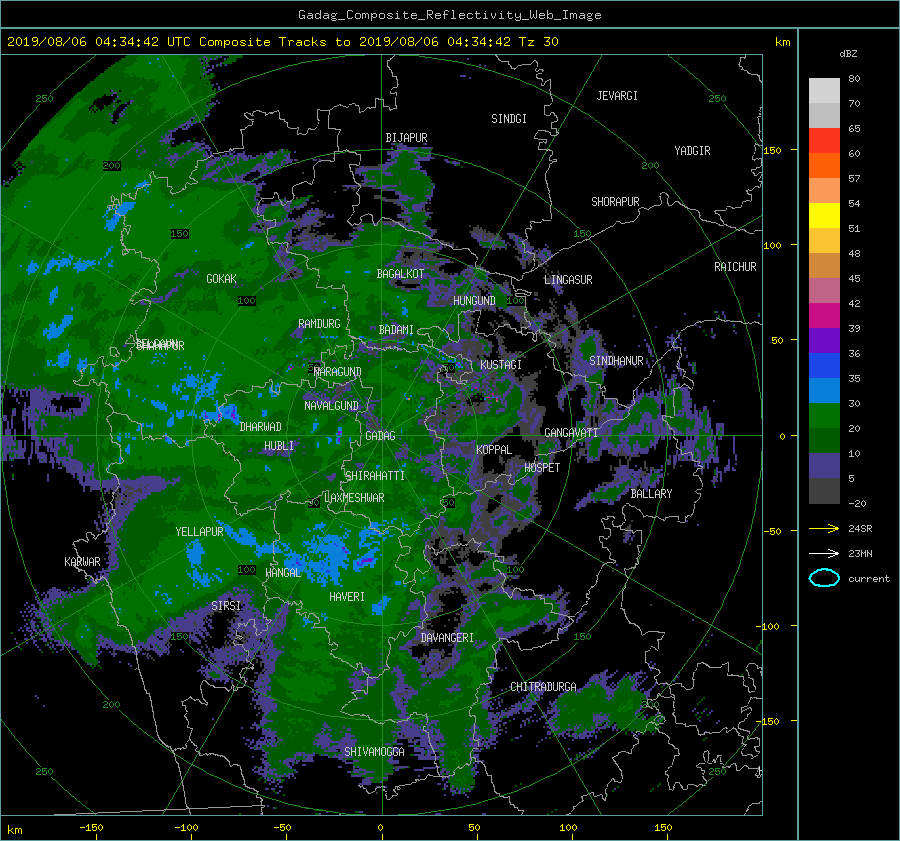Viewport: 900px width, 841px height.
Task: Select the CHITRADURGA city label
Action: coord(543,687)
